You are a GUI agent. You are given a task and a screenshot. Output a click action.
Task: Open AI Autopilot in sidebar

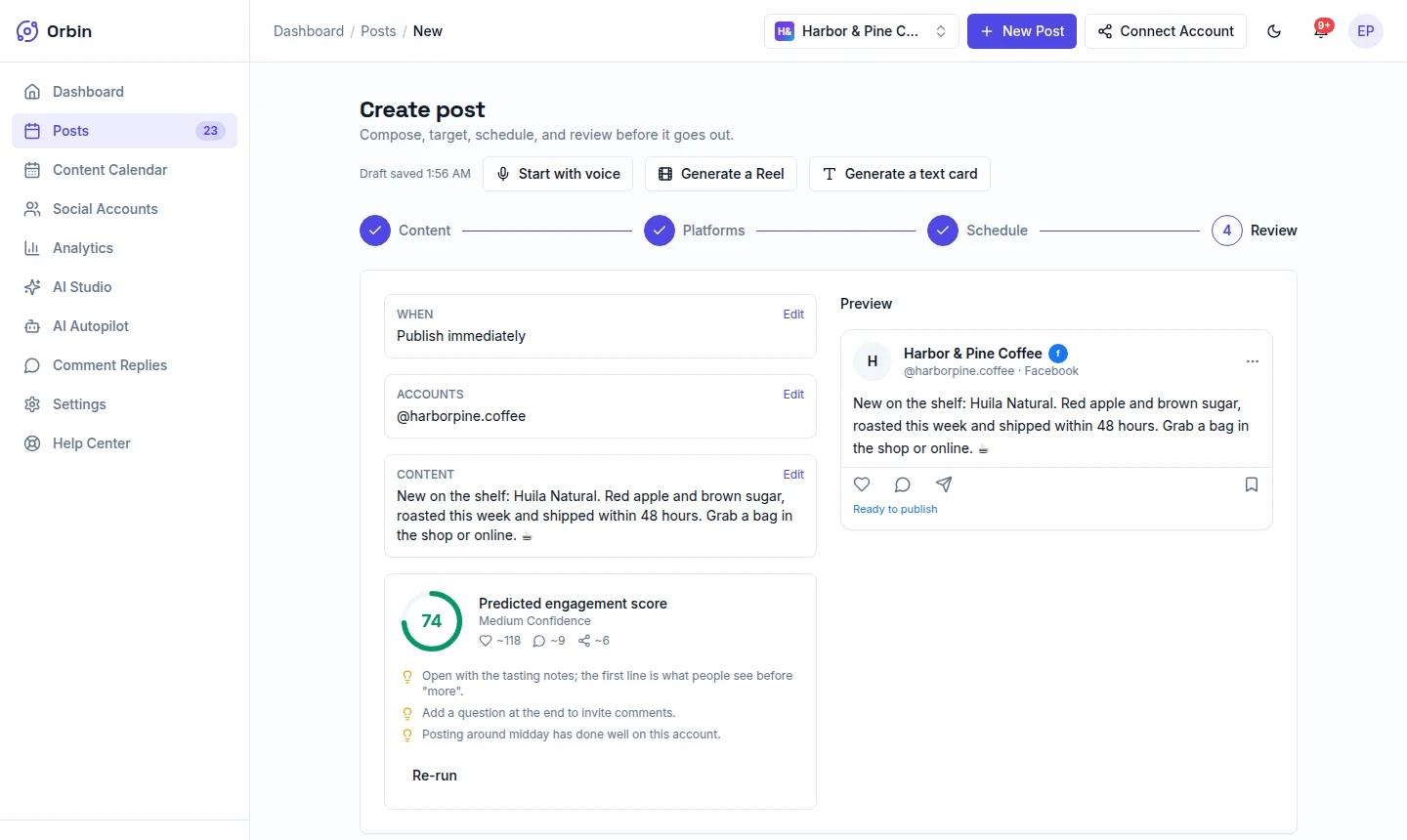[124, 326]
